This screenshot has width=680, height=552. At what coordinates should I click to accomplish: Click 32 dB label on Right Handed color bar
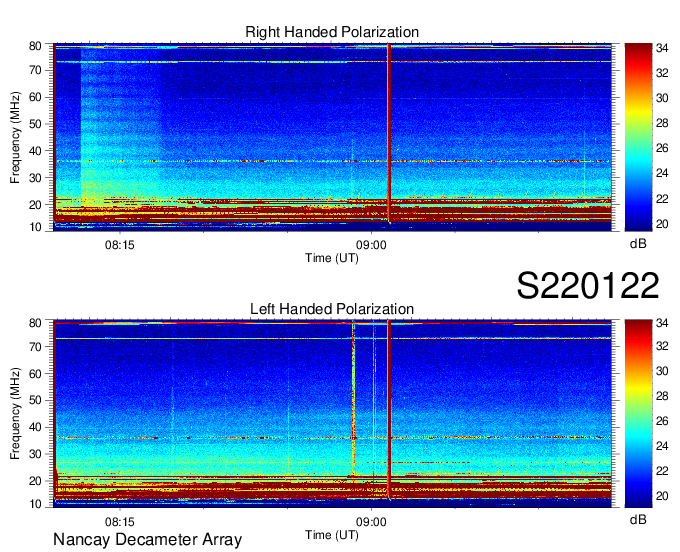pos(662,73)
